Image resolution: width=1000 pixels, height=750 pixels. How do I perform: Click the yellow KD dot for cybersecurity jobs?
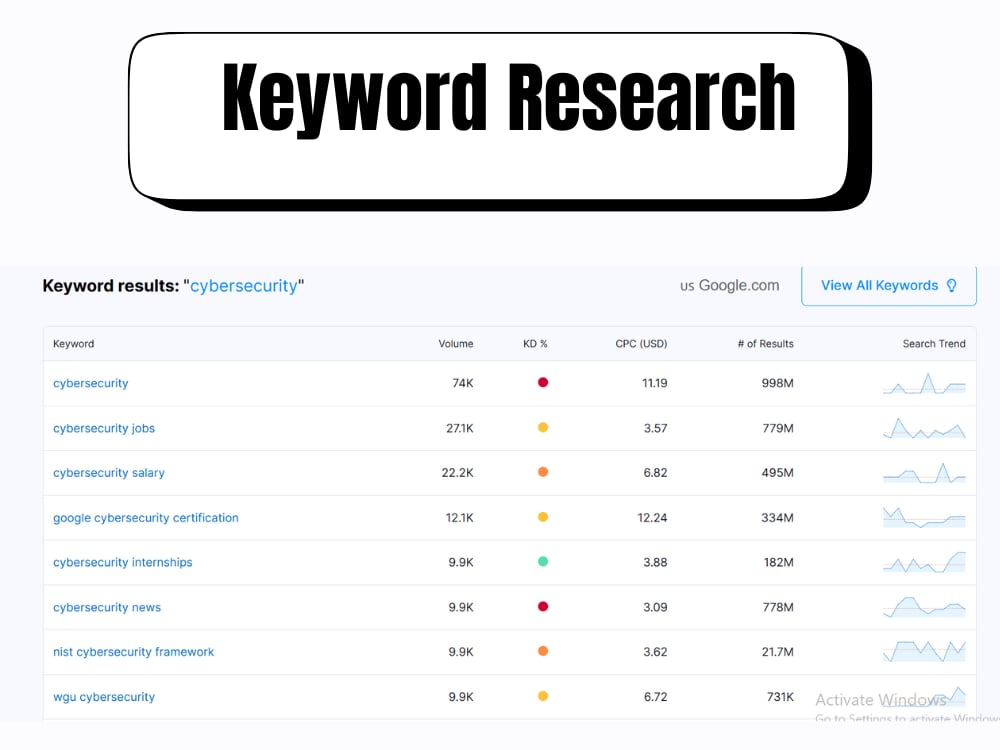(543, 427)
